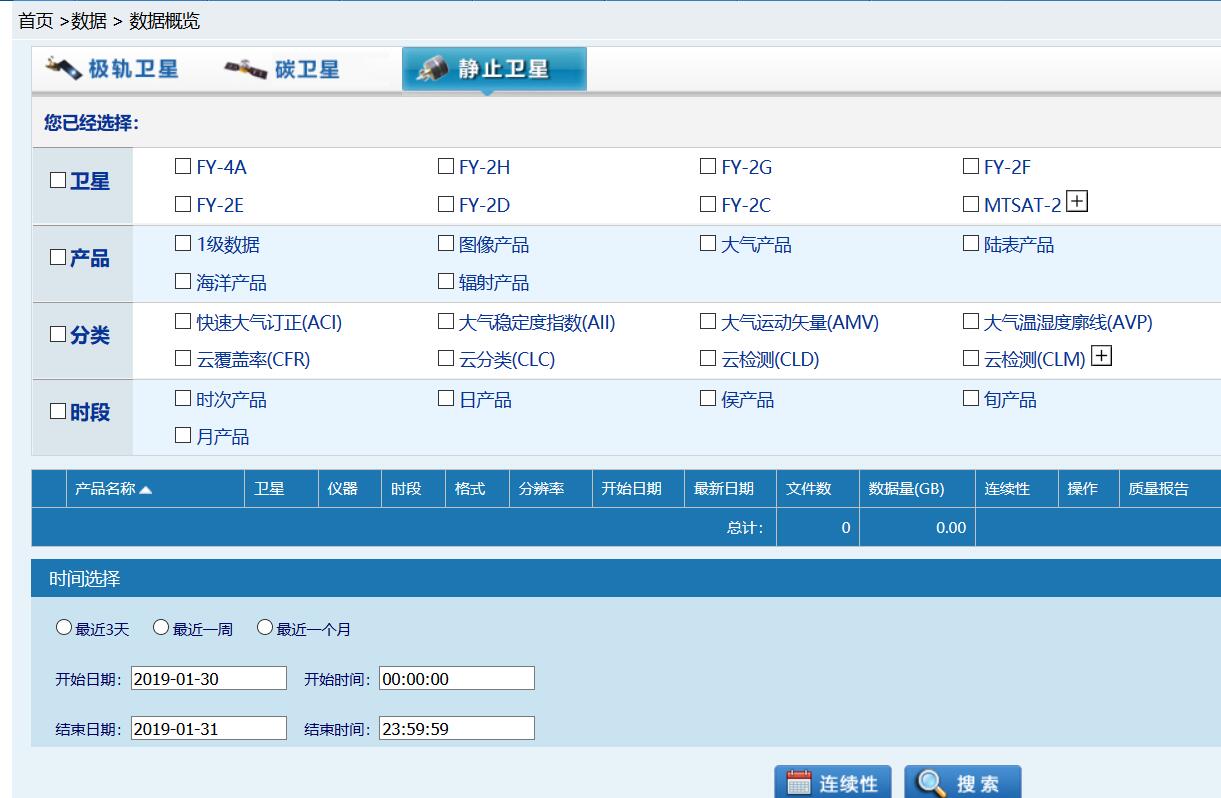
Task: Enable 大气运动矢量(AMV) classification
Action: pyautogui.click(x=707, y=322)
